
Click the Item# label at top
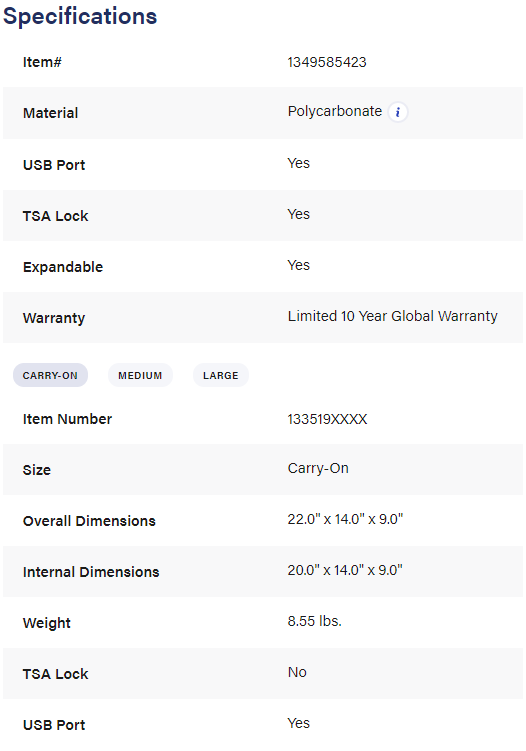[42, 62]
